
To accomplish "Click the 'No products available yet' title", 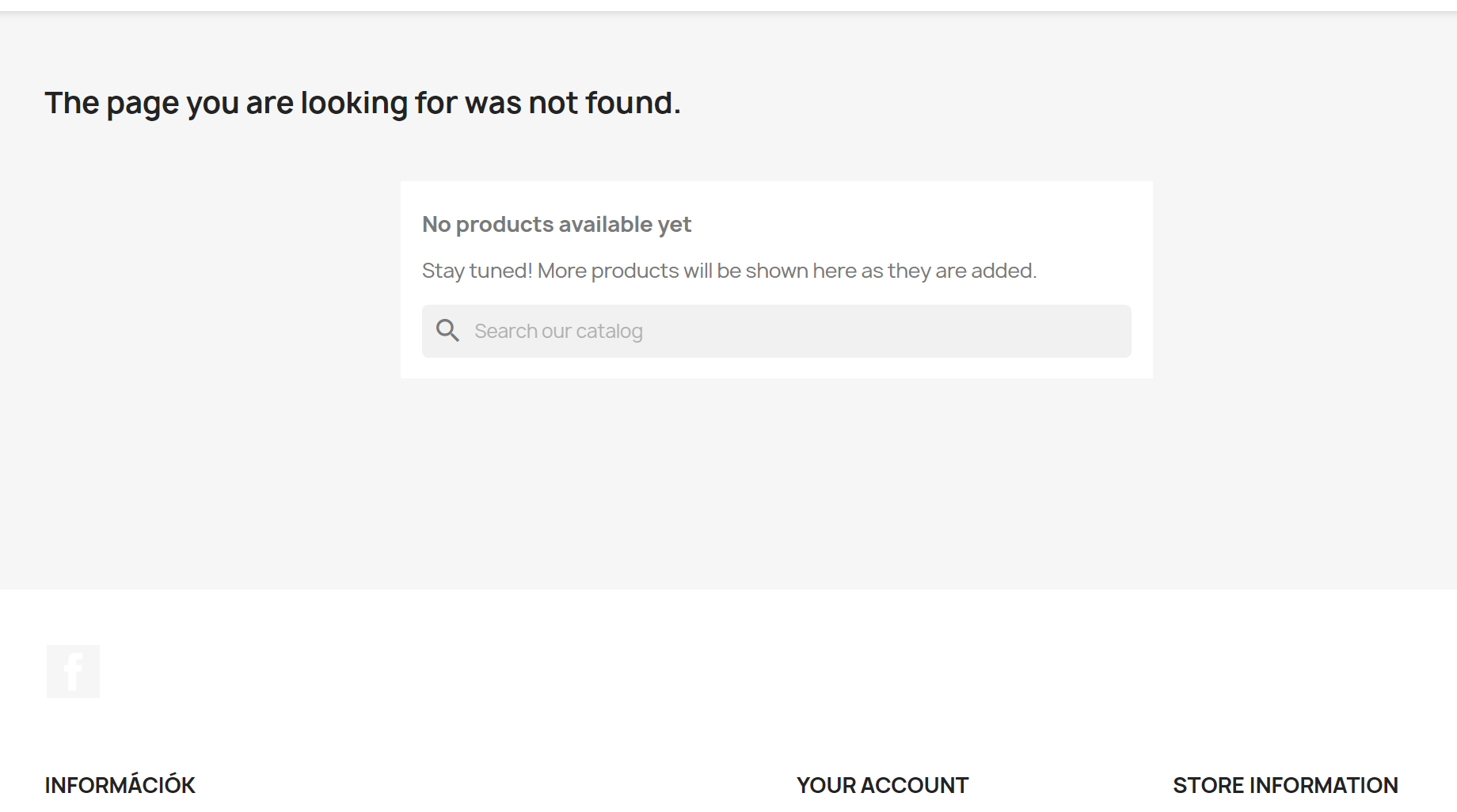I will click(557, 225).
